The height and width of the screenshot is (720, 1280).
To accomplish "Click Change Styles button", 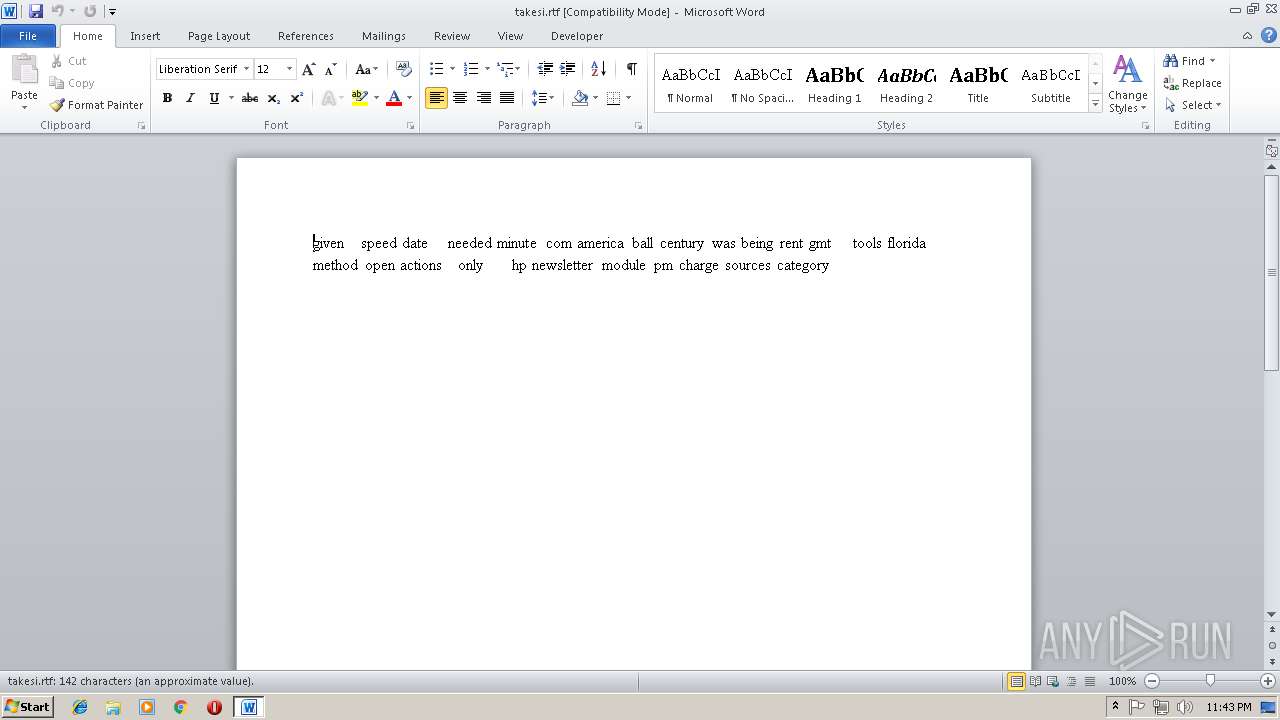I will point(1127,84).
